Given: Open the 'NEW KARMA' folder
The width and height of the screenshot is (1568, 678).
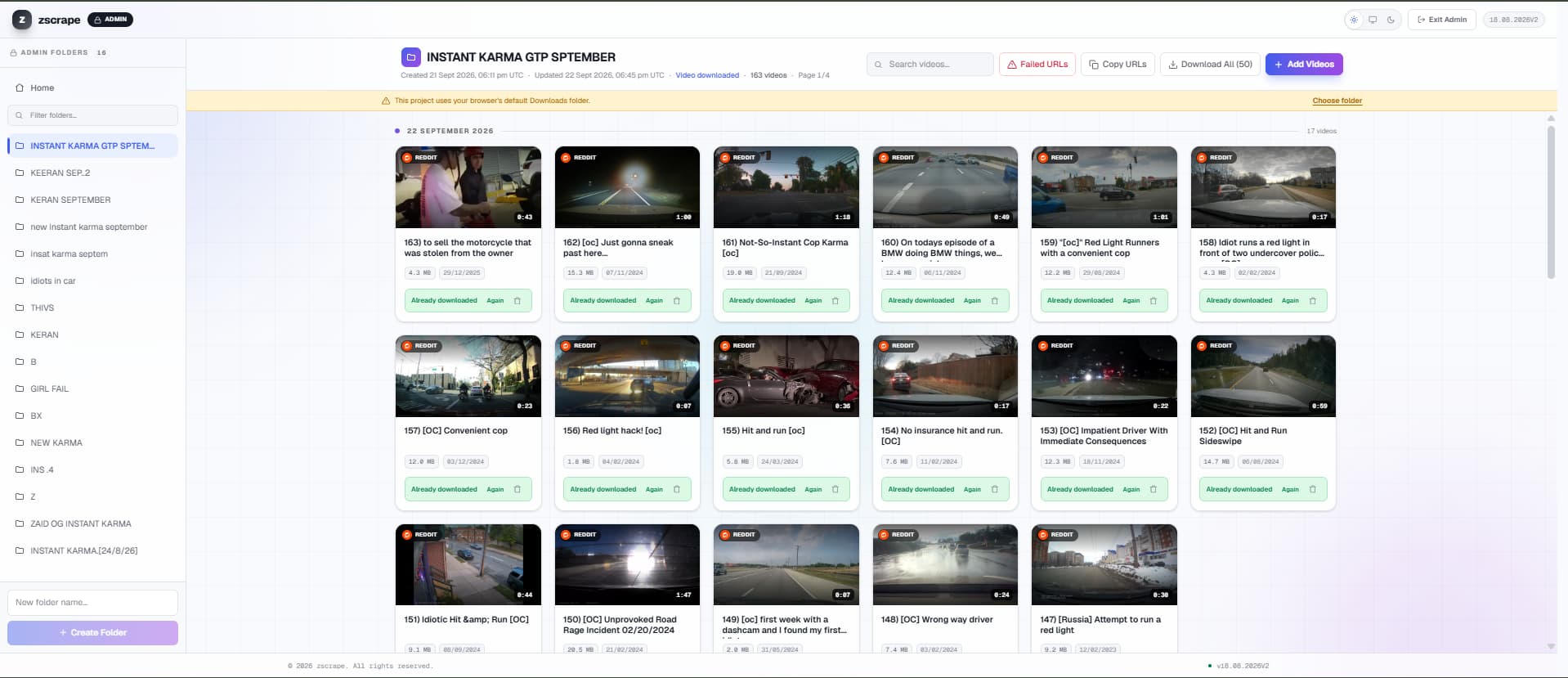Looking at the screenshot, I should 92,443.
